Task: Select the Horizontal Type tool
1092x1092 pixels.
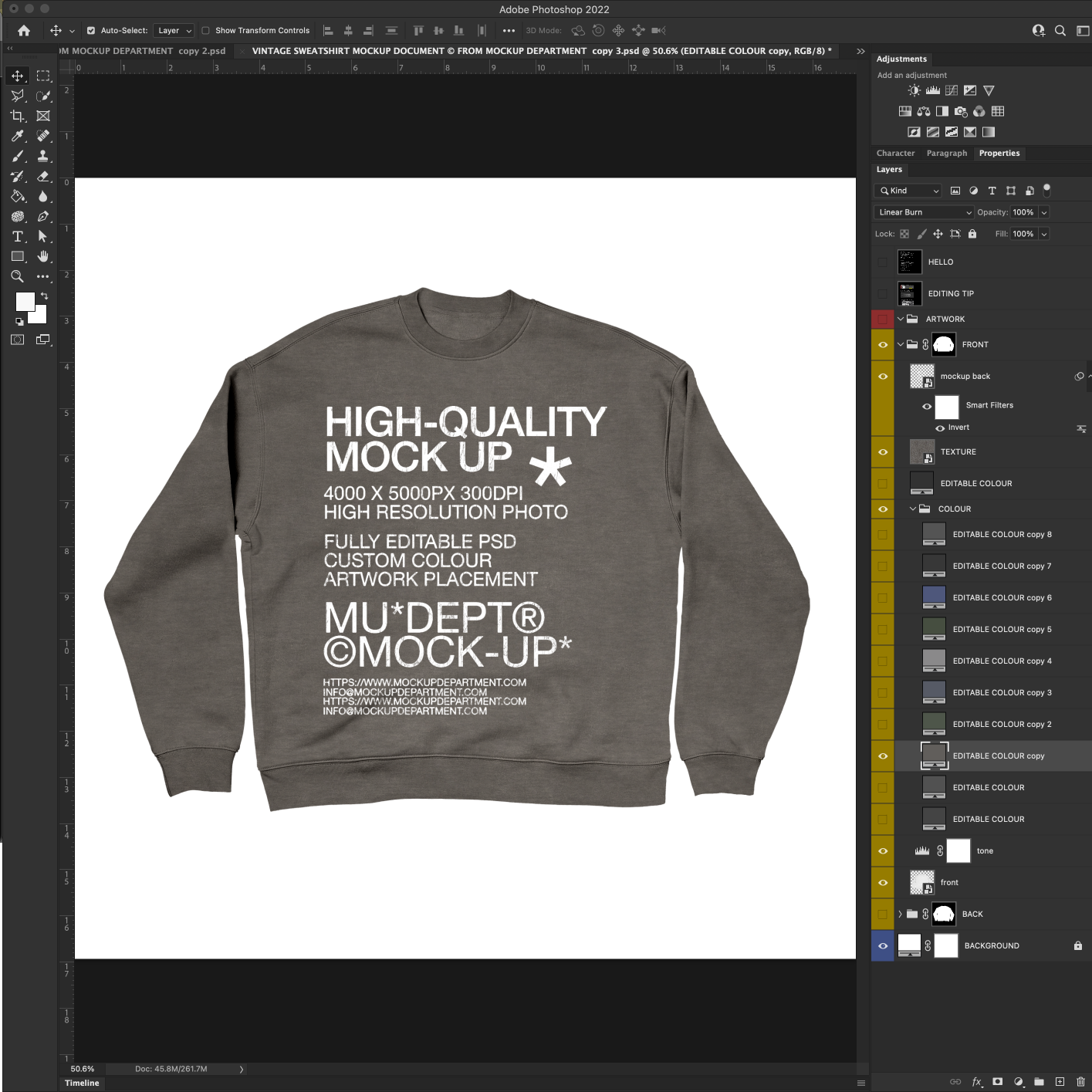Action: click(17, 236)
